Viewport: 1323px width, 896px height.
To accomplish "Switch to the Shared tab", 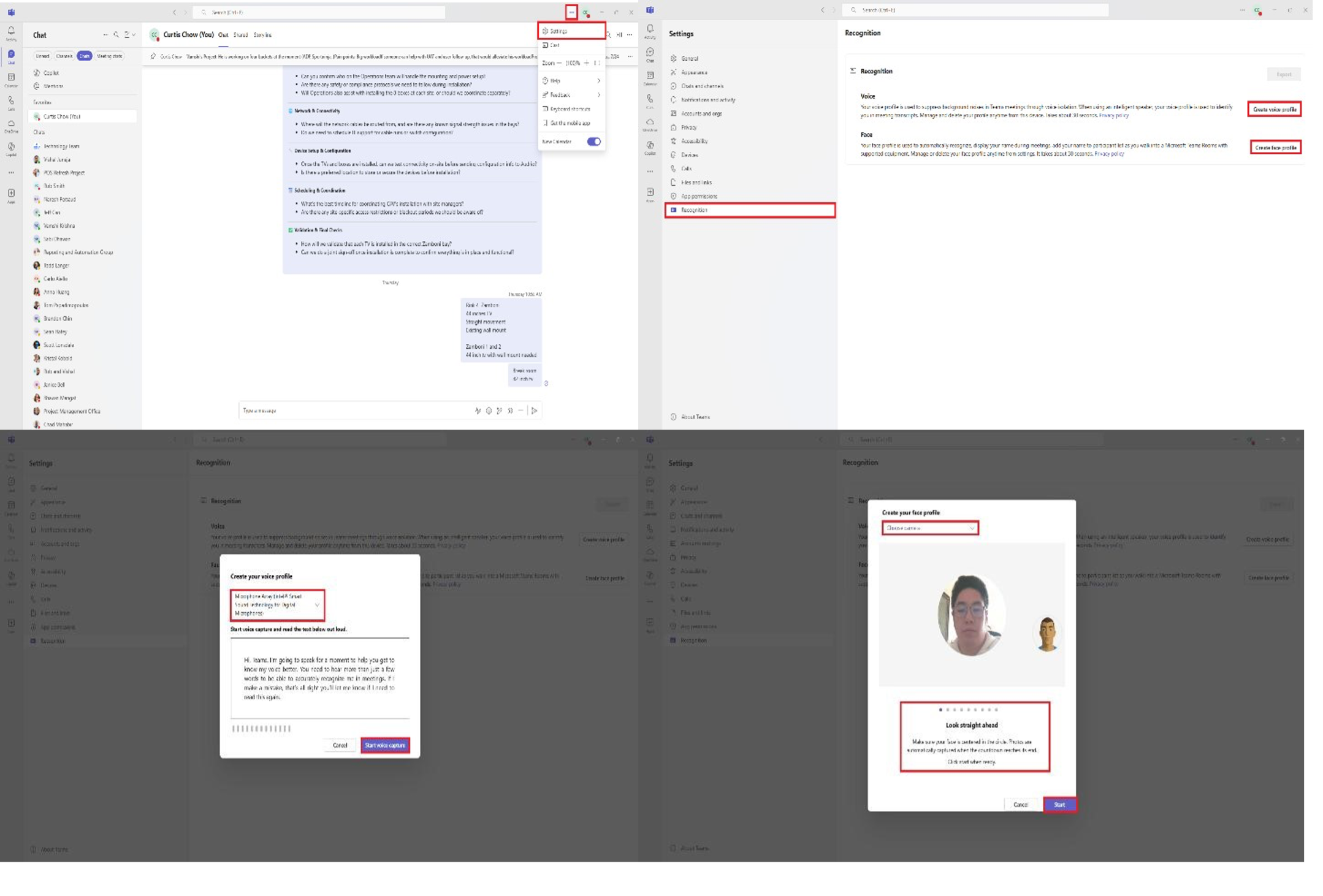I will (240, 35).
